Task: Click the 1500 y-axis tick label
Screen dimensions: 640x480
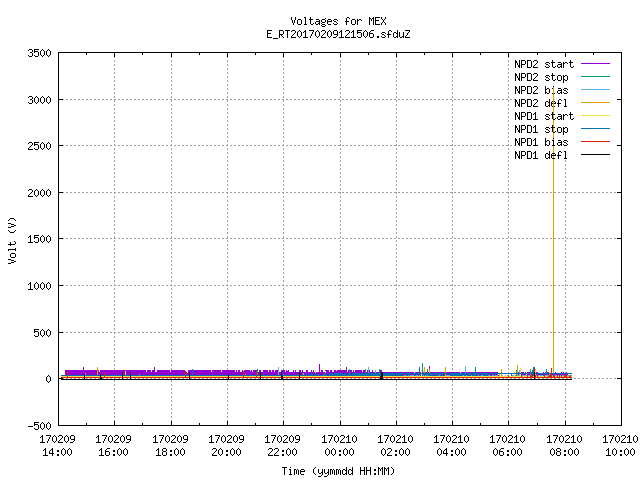Action: tap(40, 239)
